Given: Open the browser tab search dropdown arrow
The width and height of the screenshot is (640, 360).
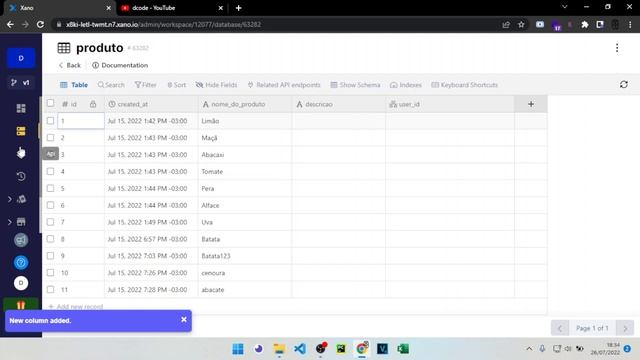Looking at the screenshot, I should coord(564,7).
